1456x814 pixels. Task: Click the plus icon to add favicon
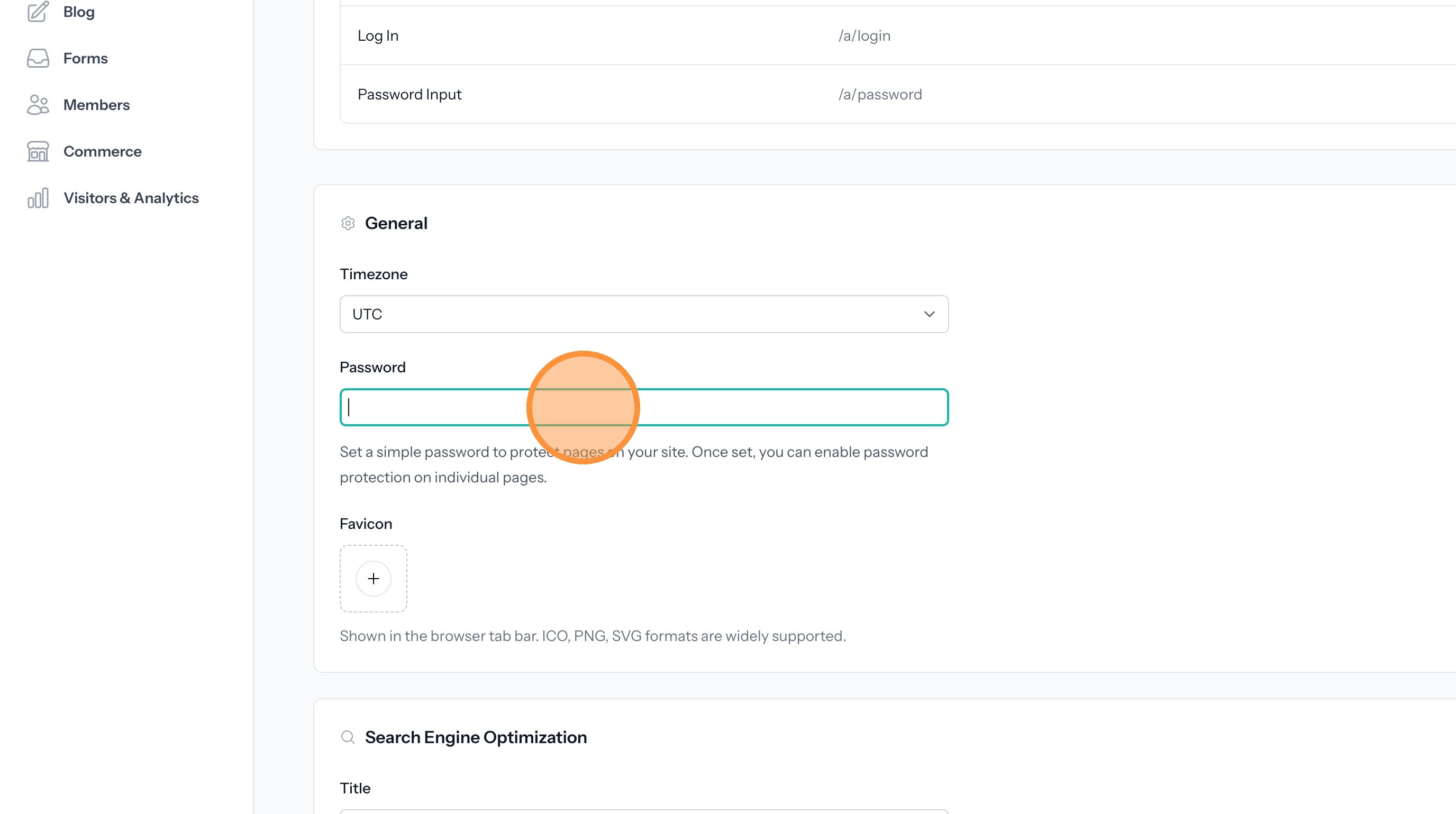coord(373,579)
